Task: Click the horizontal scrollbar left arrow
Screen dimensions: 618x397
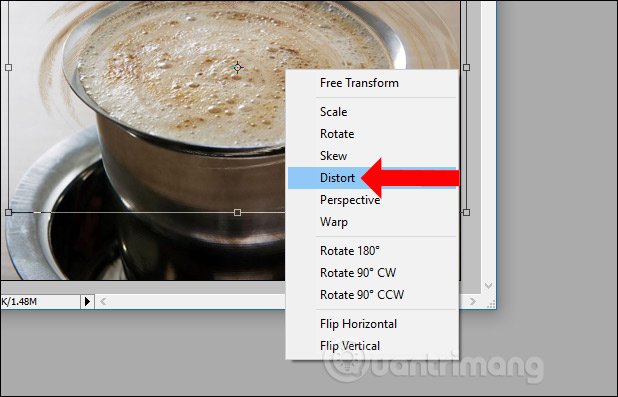Action: tap(103, 302)
